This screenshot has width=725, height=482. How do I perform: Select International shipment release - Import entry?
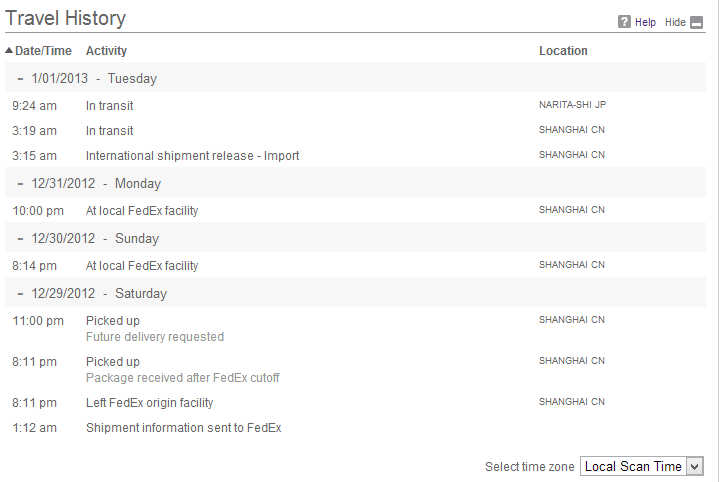point(192,156)
